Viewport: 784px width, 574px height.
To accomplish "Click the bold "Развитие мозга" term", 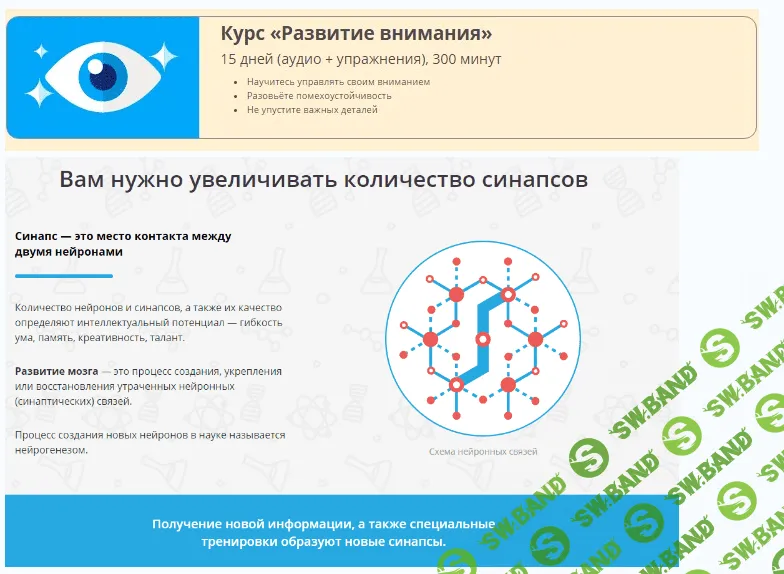I will pyautogui.click(x=56, y=370).
